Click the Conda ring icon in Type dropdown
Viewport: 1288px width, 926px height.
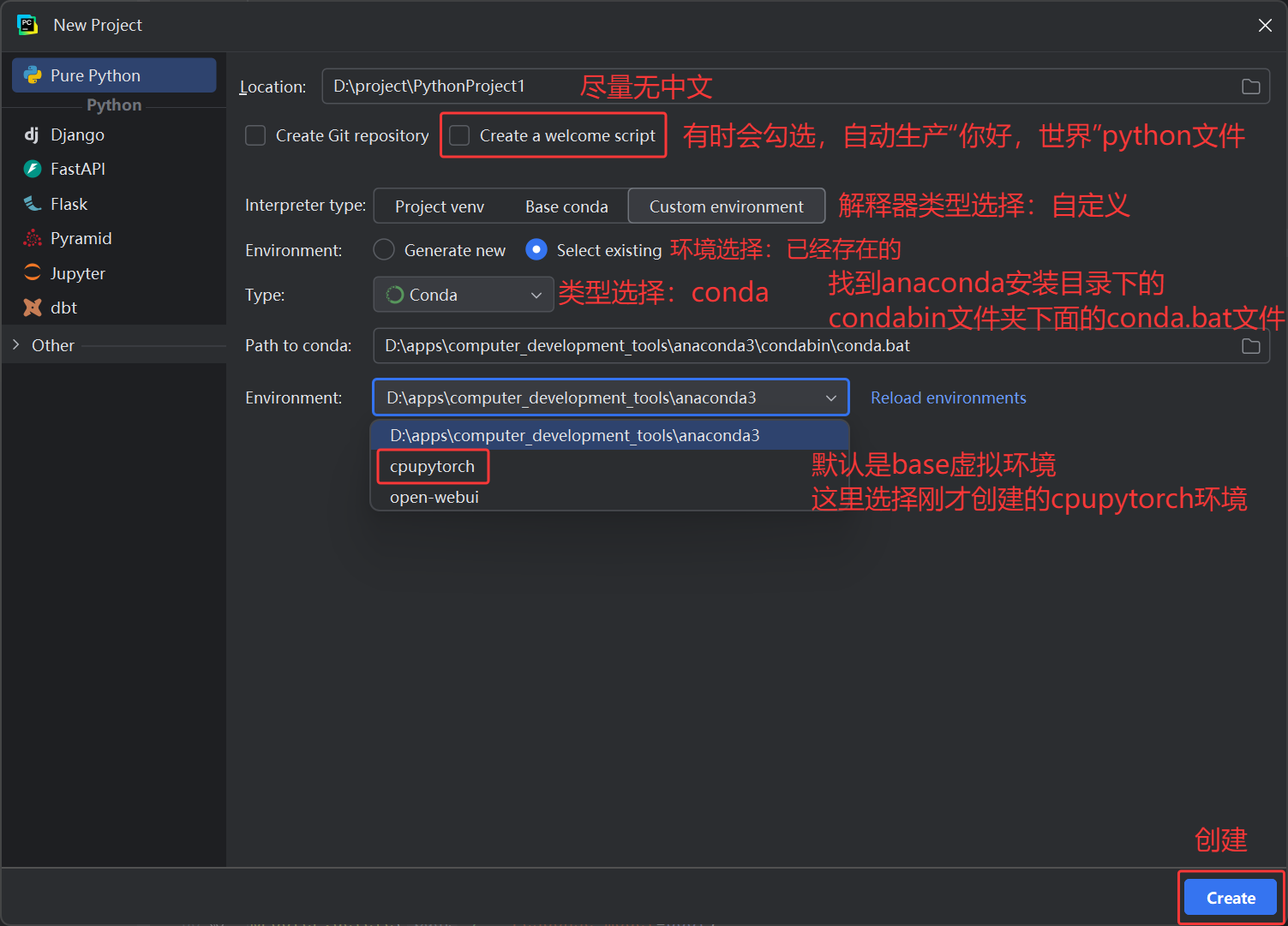point(394,295)
